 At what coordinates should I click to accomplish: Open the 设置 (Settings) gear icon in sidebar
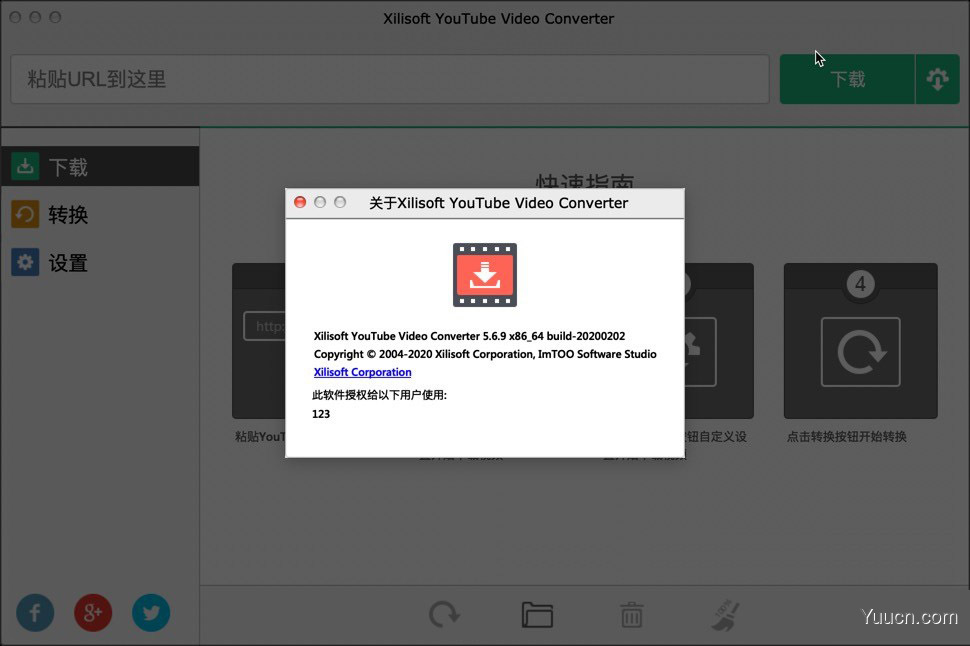(25, 262)
